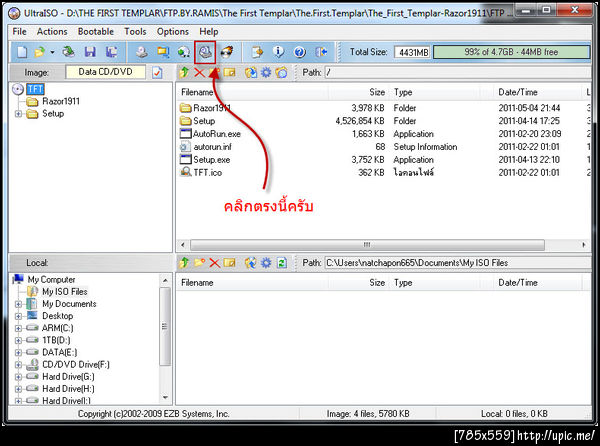This screenshot has height=446, width=600.
Task: Expand the DATA(E:) drive node
Action: click(18, 353)
